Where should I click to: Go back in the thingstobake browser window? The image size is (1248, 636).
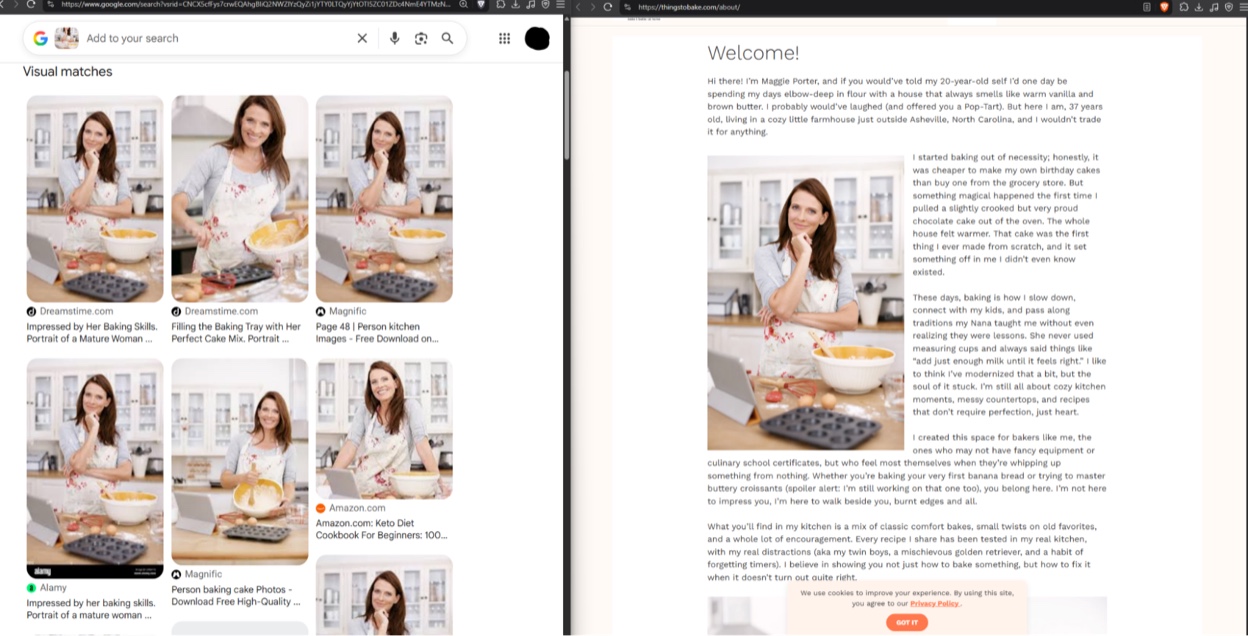[577, 6]
